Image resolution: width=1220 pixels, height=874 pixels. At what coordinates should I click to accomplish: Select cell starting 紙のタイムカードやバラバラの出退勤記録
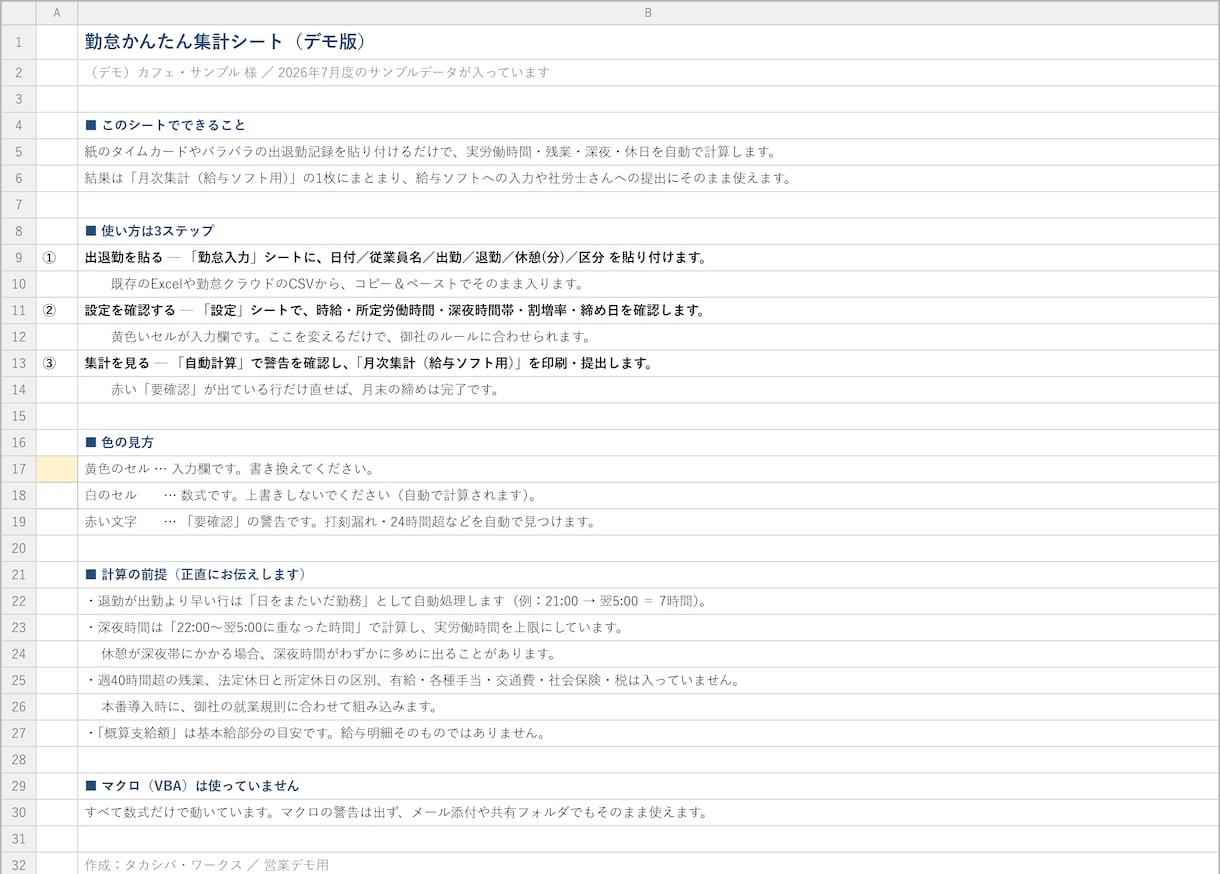[648, 152]
